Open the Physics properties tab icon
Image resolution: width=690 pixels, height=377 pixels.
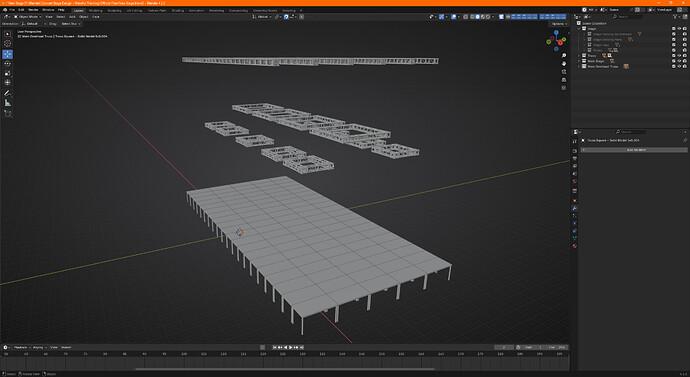(575, 223)
